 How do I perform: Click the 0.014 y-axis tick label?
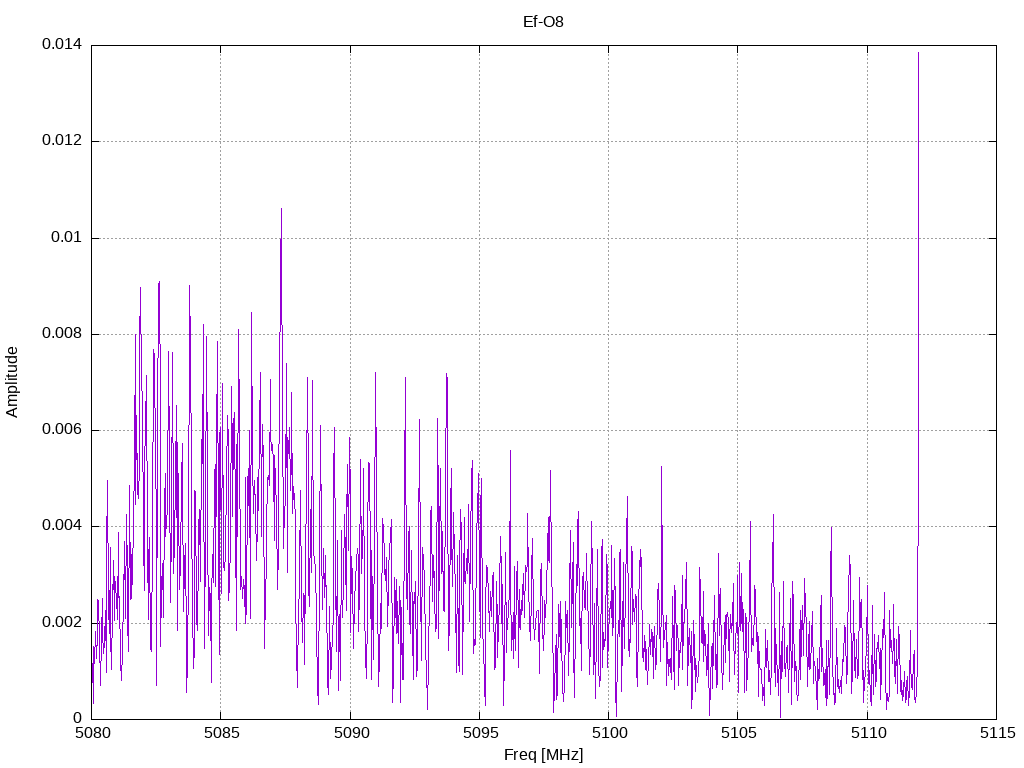coord(62,44)
